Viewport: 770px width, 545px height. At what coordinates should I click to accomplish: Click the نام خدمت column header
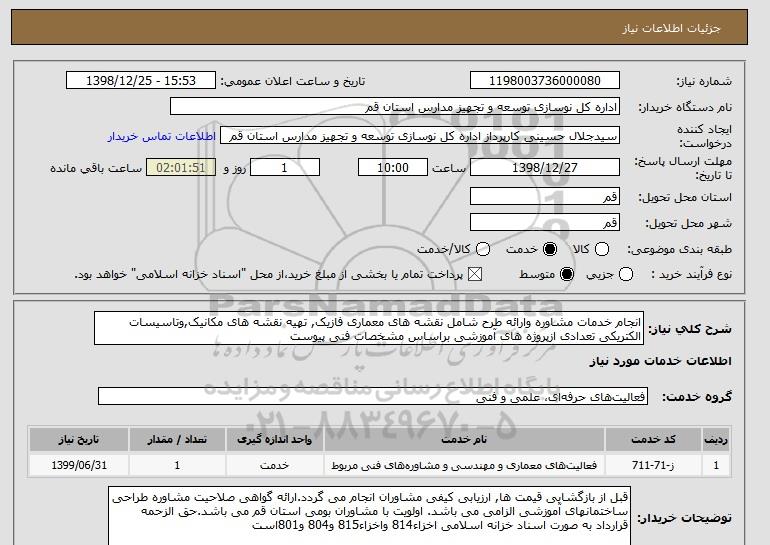click(464, 439)
